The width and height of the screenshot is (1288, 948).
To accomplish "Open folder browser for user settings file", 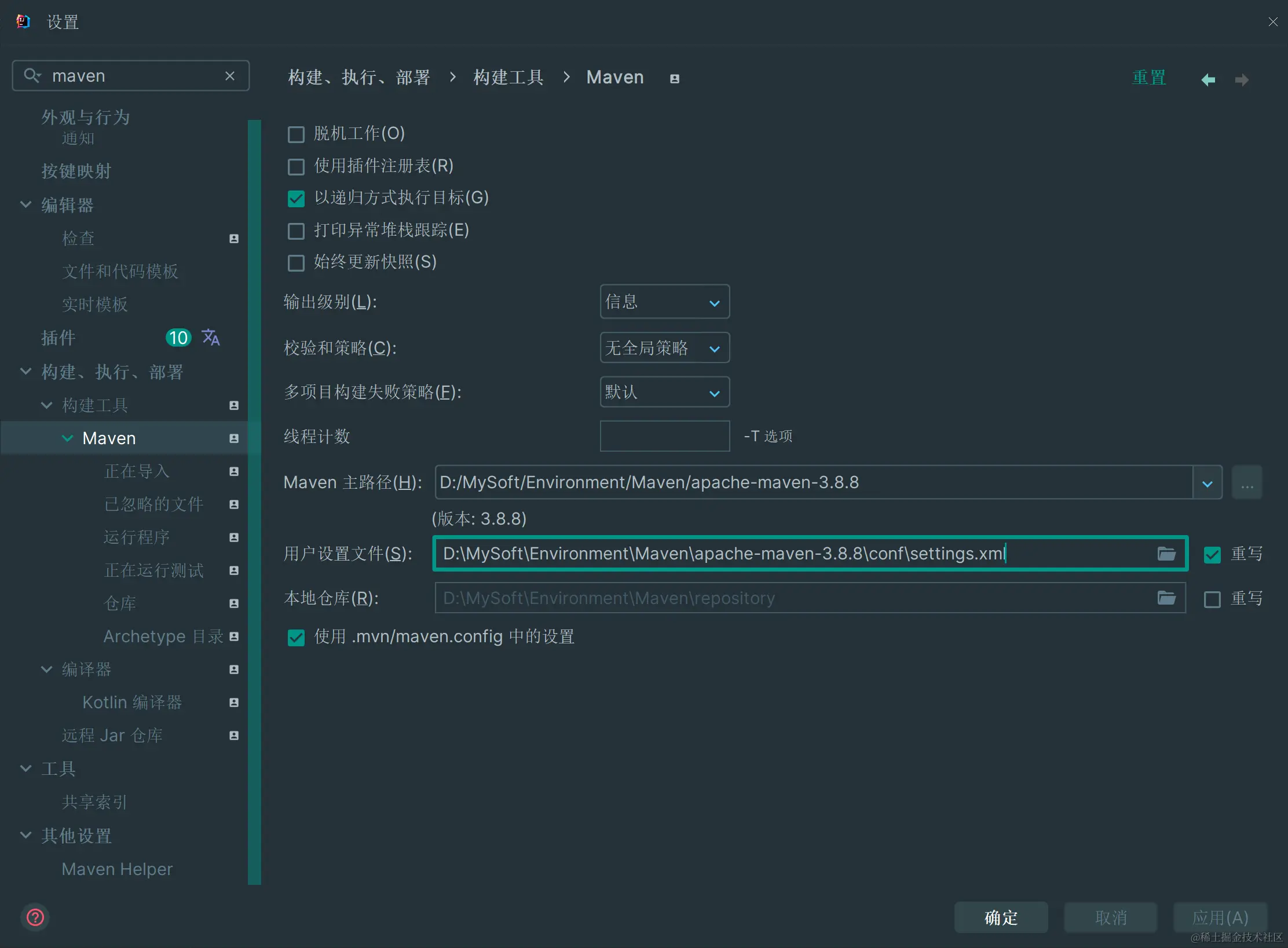I will coord(1166,554).
